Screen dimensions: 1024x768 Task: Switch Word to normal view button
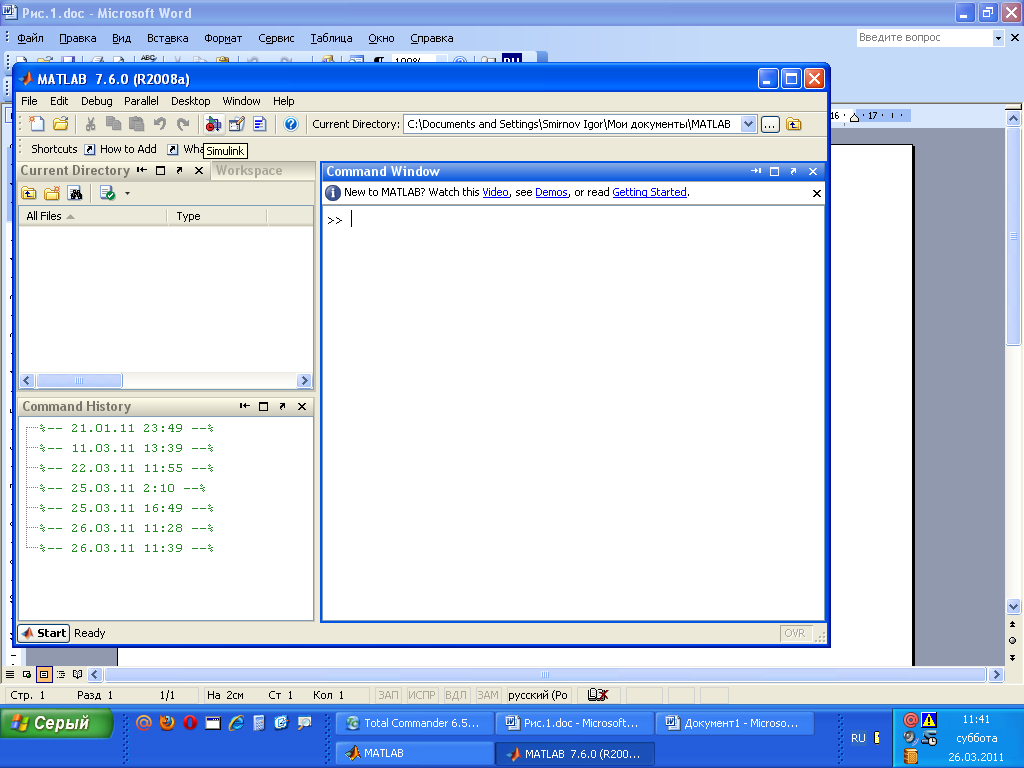point(10,675)
